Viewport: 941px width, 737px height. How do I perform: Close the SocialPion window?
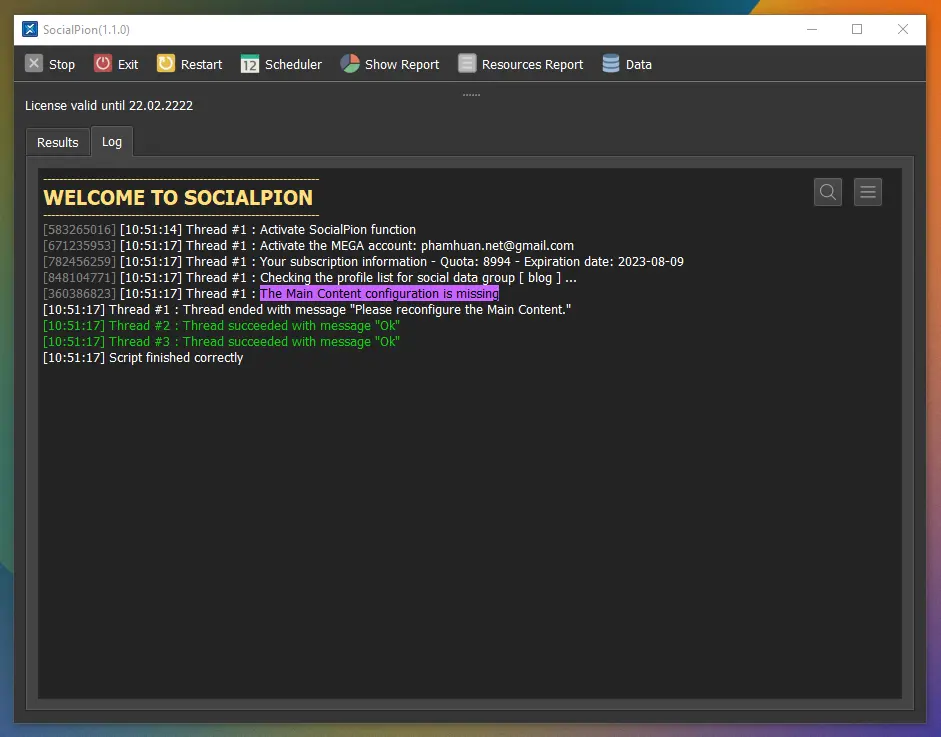point(903,29)
